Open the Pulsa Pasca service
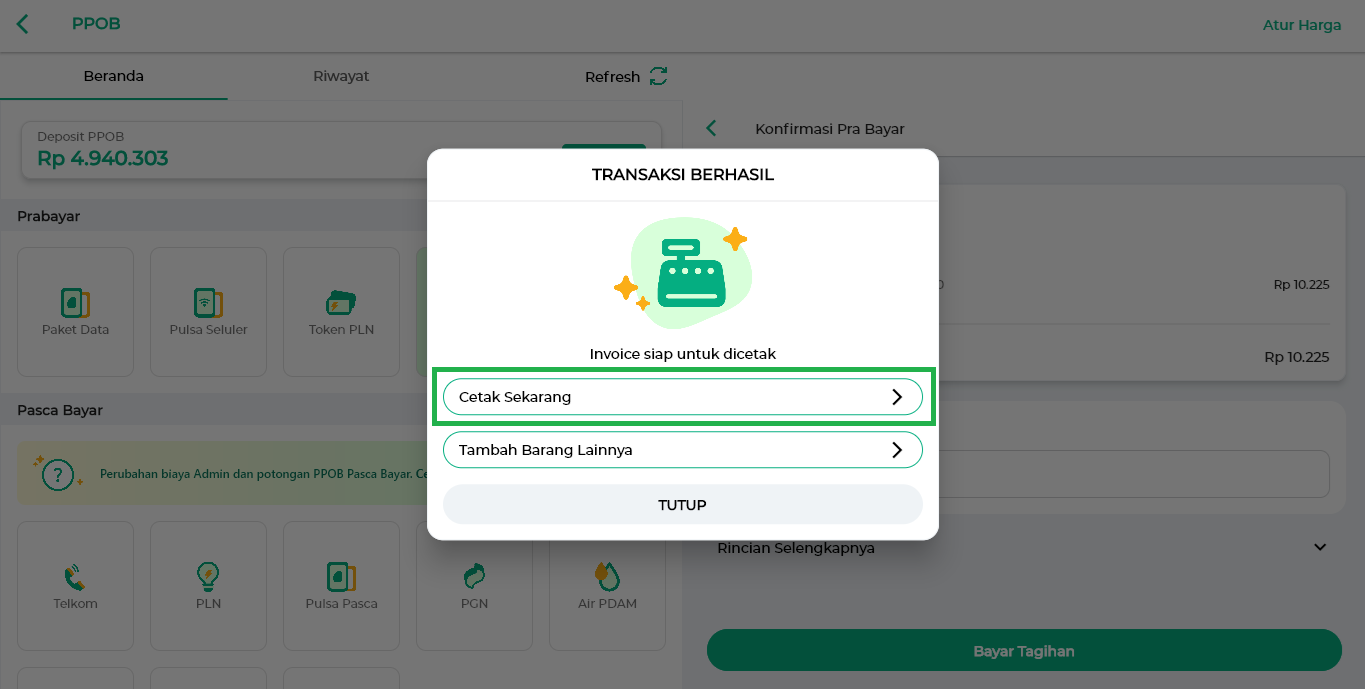This screenshot has height=689, width=1365. (x=341, y=586)
